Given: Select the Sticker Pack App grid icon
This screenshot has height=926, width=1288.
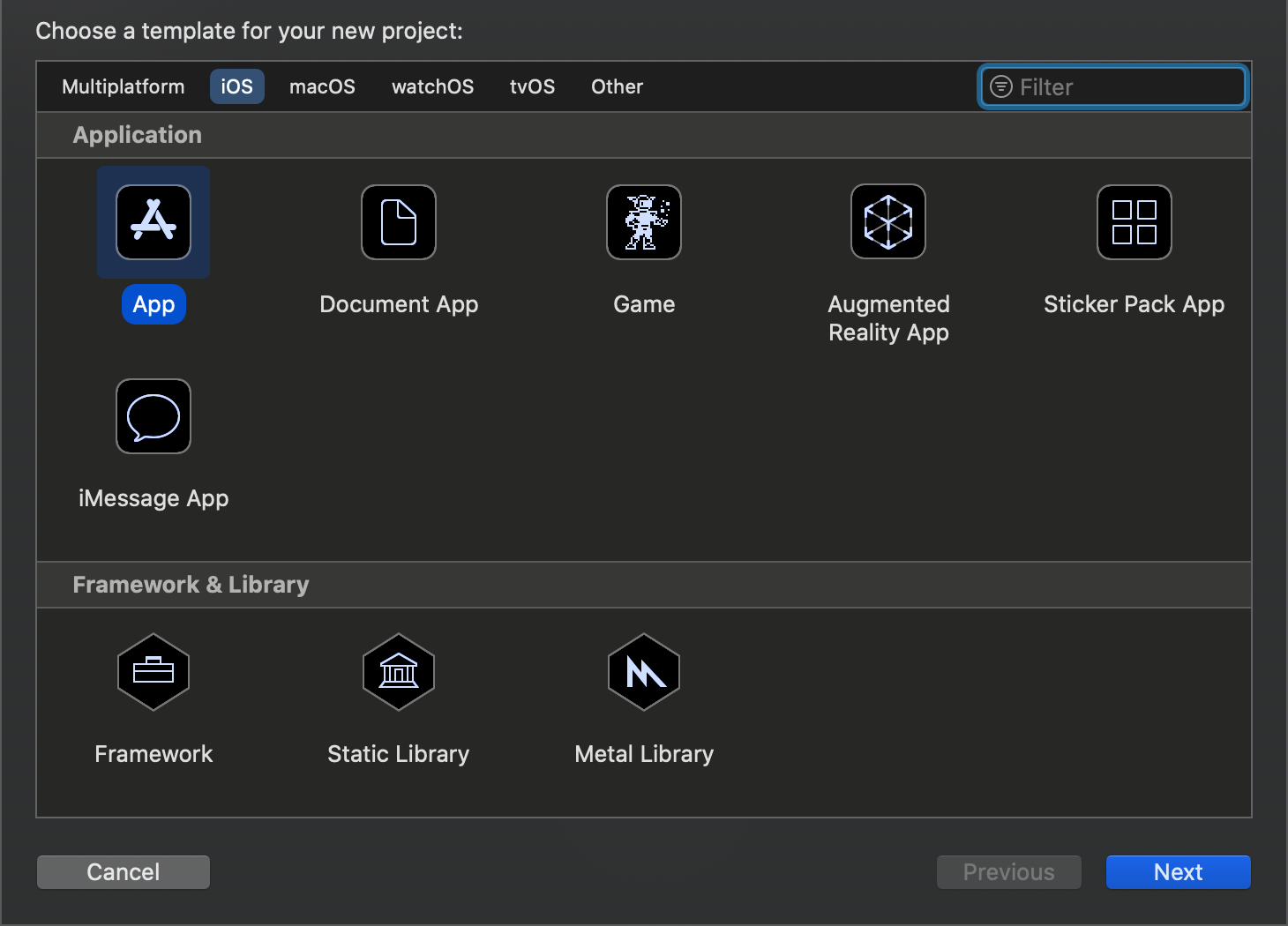Looking at the screenshot, I should click(1134, 222).
